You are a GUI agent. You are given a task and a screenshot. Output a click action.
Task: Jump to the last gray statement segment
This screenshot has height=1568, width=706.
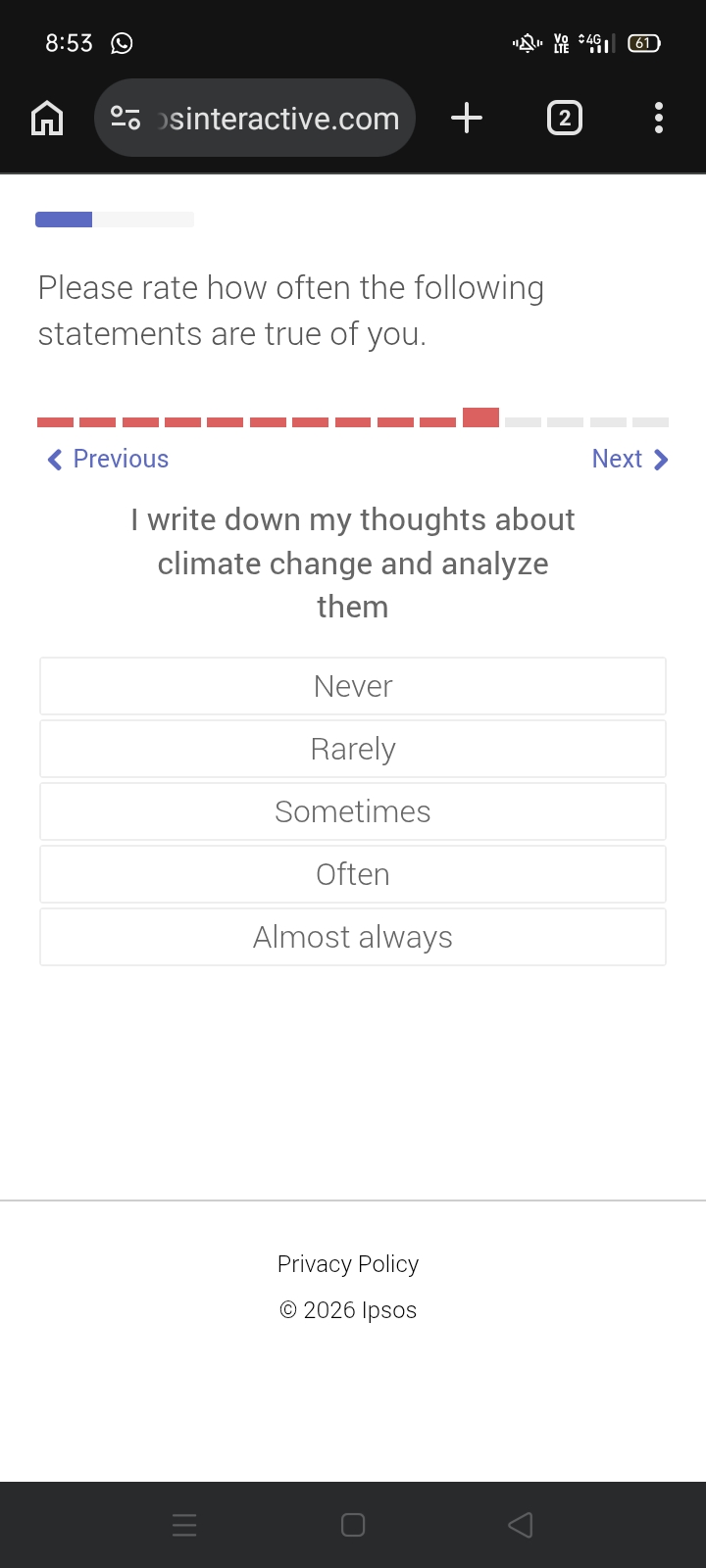(650, 422)
